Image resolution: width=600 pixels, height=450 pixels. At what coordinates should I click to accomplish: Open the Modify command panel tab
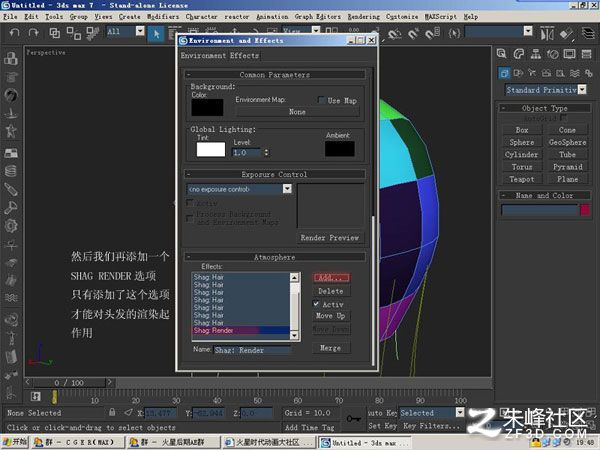[519, 54]
